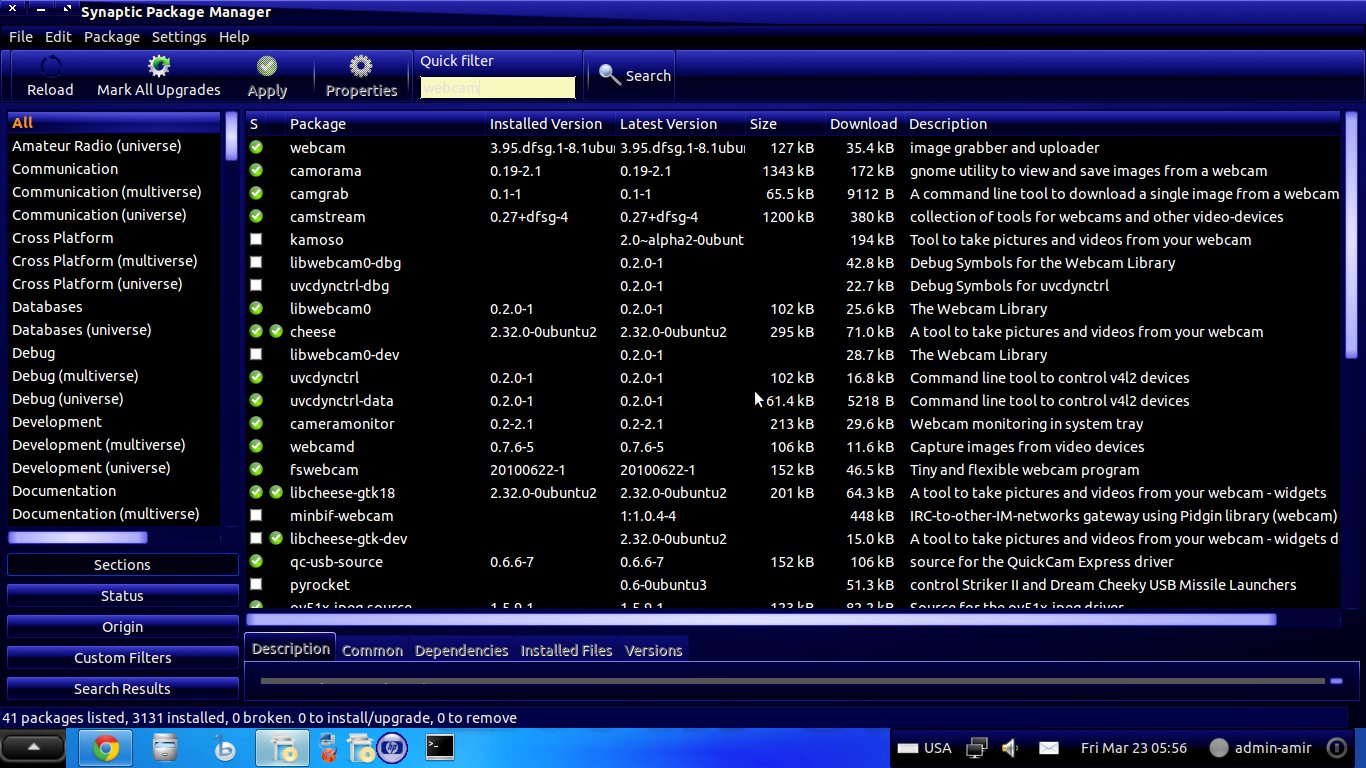Click the USA keyboard layout indicator
The width and height of the screenshot is (1366, 768).
[x=924, y=748]
